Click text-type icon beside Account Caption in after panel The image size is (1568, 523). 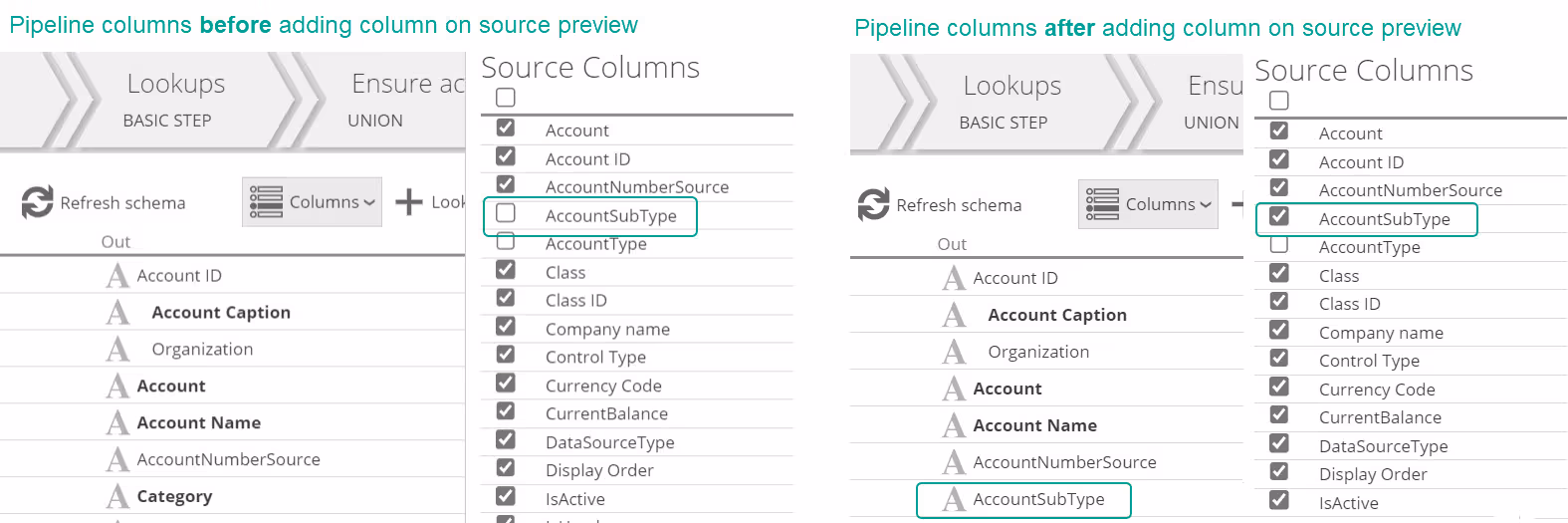954,315
